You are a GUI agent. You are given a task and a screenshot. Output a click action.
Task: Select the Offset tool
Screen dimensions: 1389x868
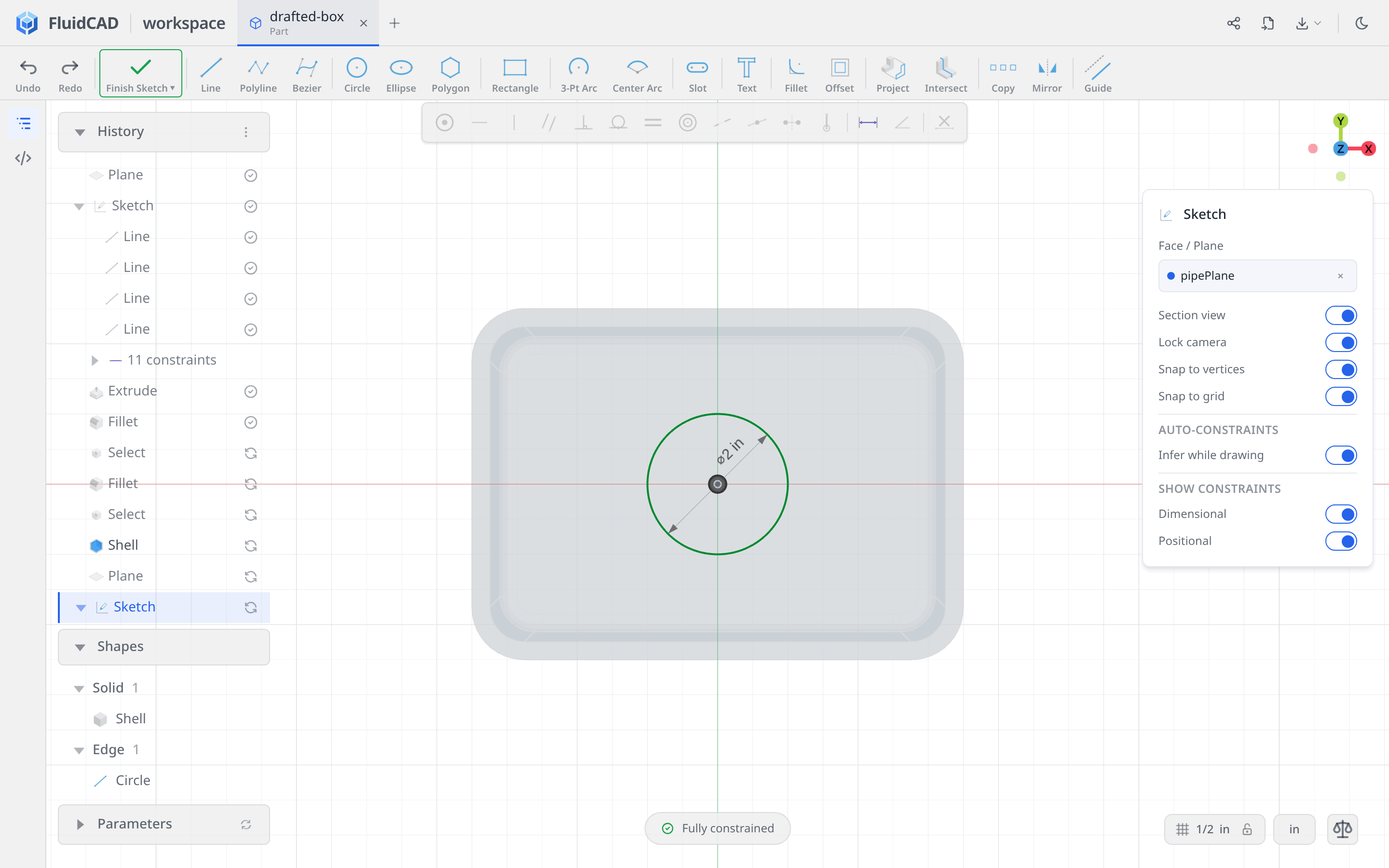coord(839,75)
